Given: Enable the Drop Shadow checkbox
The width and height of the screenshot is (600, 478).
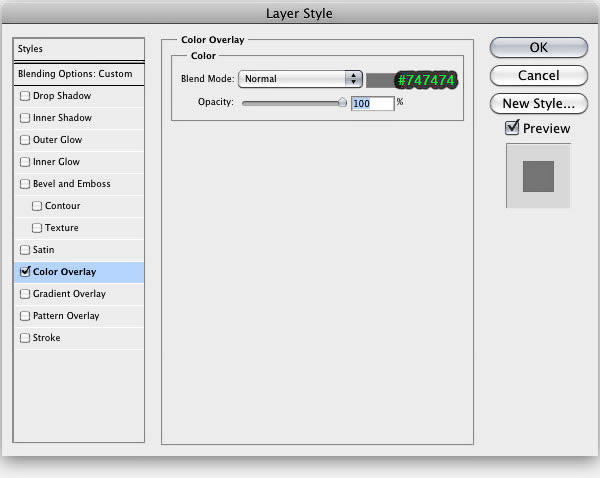Looking at the screenshot, I should [x=25, y=96].
